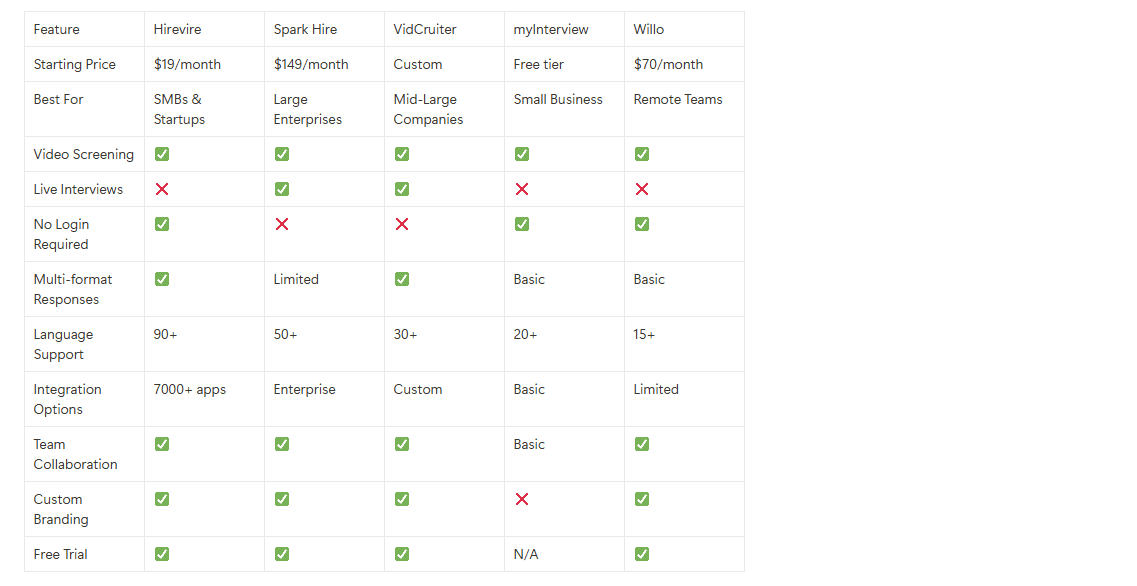Select the Hirevire column header
Image resolution: width=1137 pixels, height=586 pixels.
[x=178, y=29]
